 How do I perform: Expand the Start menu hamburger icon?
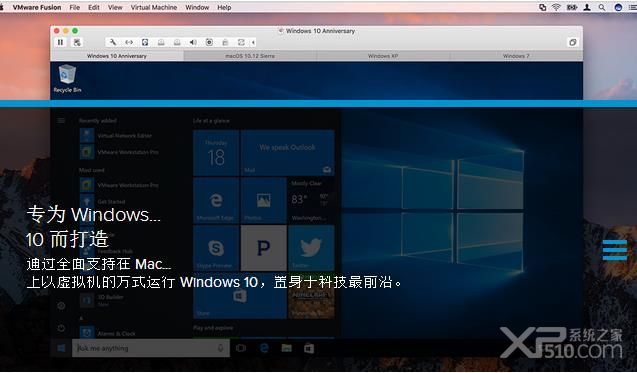pos(61,121)
